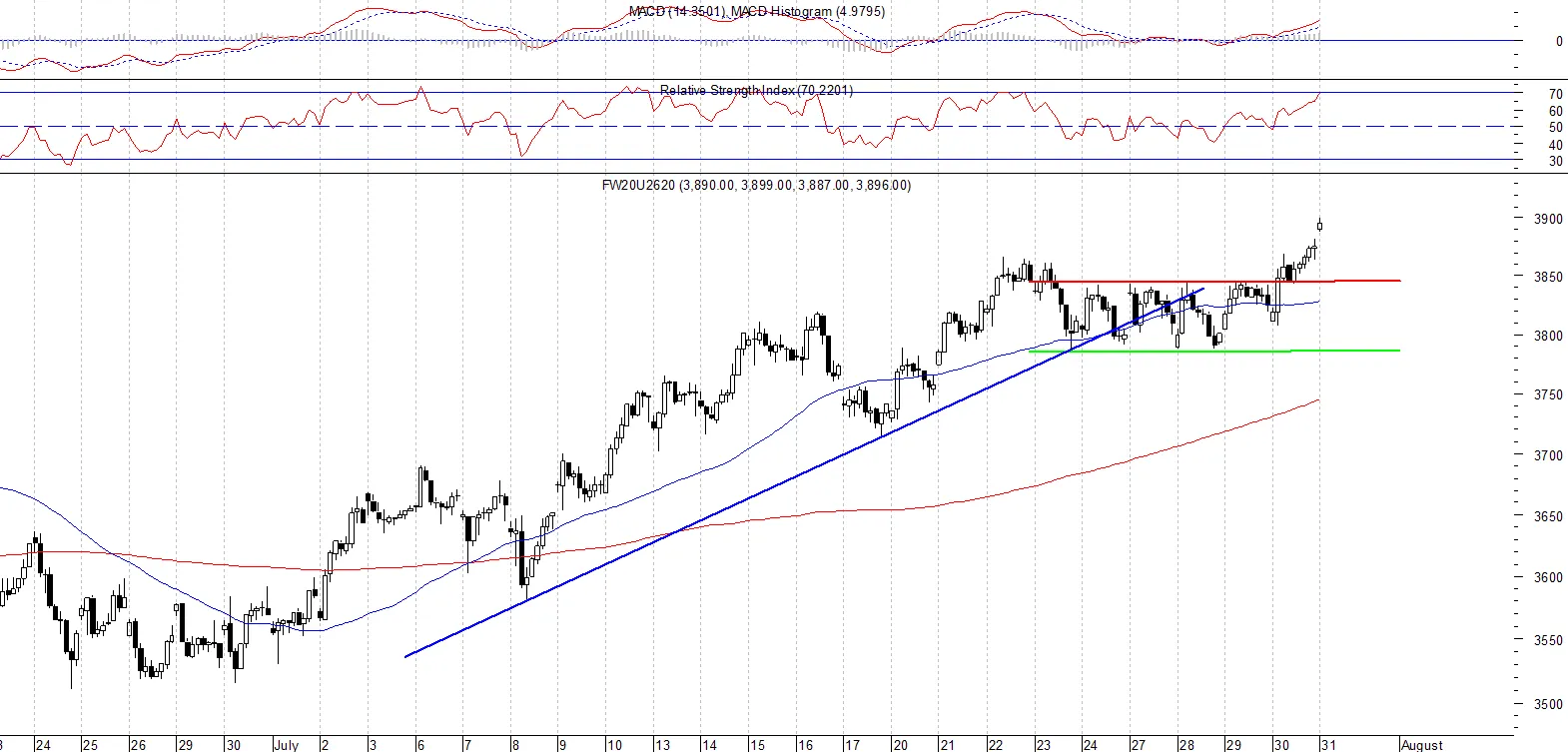1568x752 pixels.
Task: Click the 3650 price axis label
Action: click(x=1548, y=517)
